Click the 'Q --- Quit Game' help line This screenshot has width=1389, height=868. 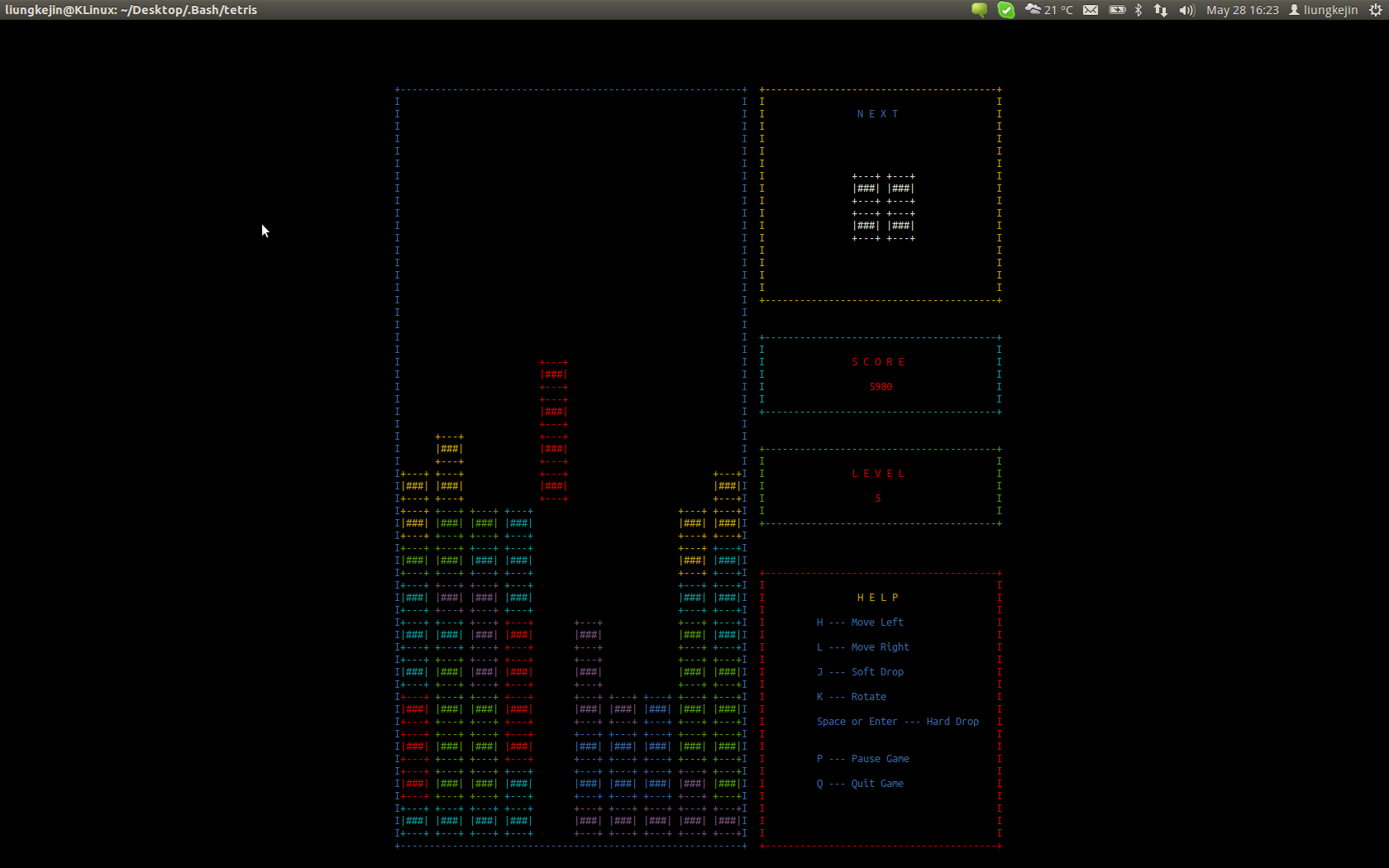860,784
